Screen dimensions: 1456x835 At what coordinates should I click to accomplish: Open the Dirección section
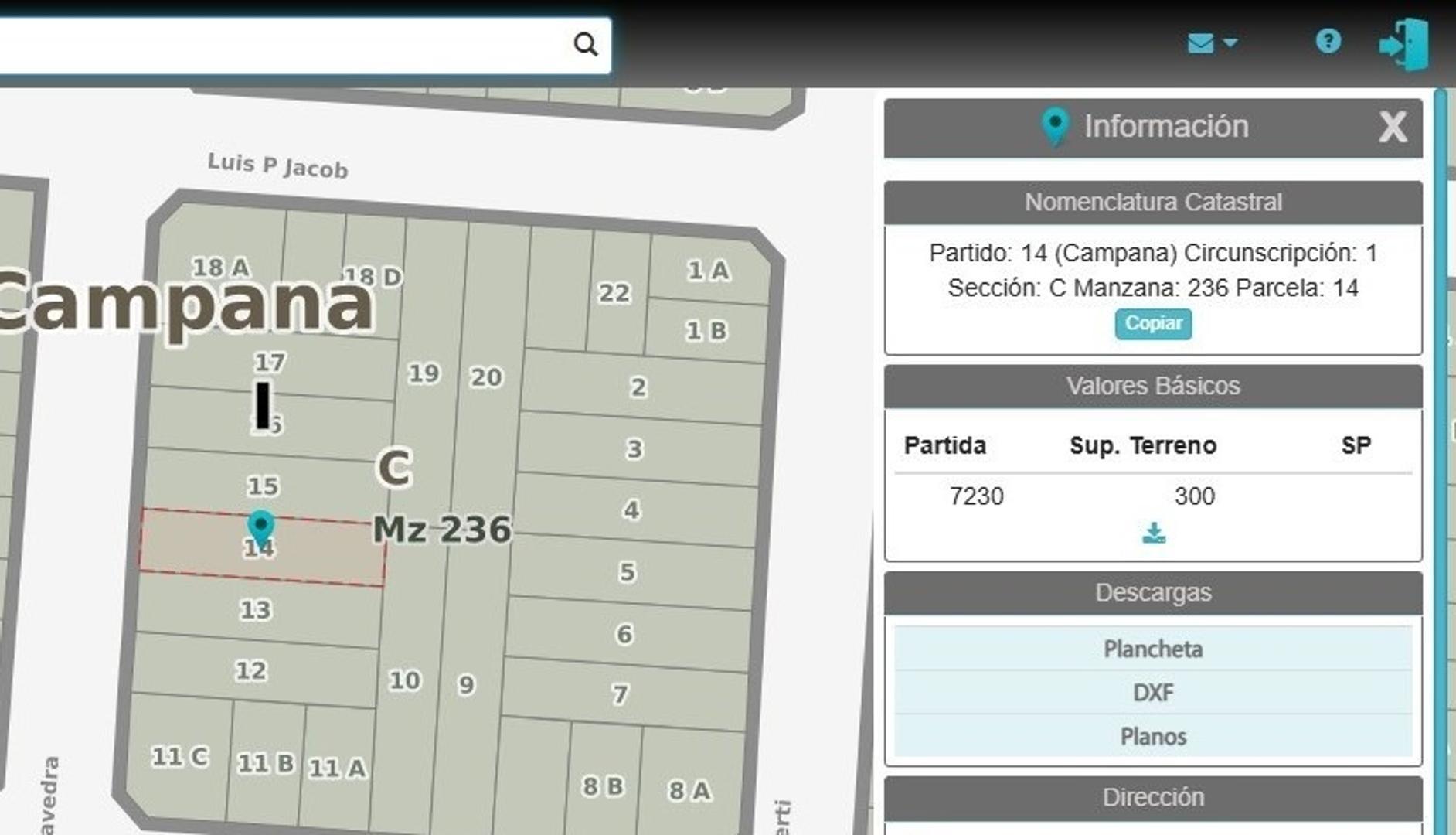(1152, 796)
